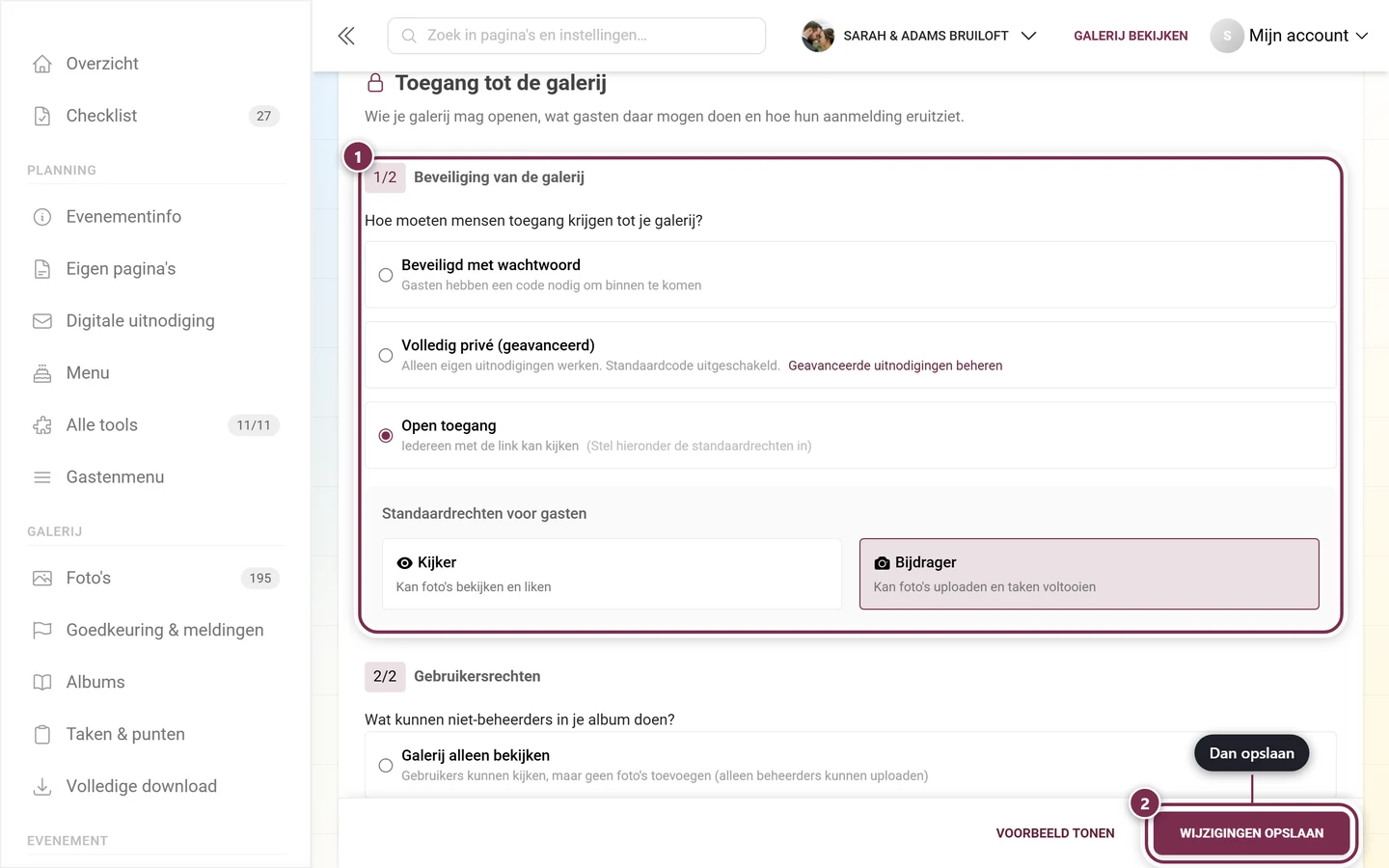Click Galerij bekijken link
Image resolution: width=1389 pixels, height=868 pixels.
(1130, 36)
